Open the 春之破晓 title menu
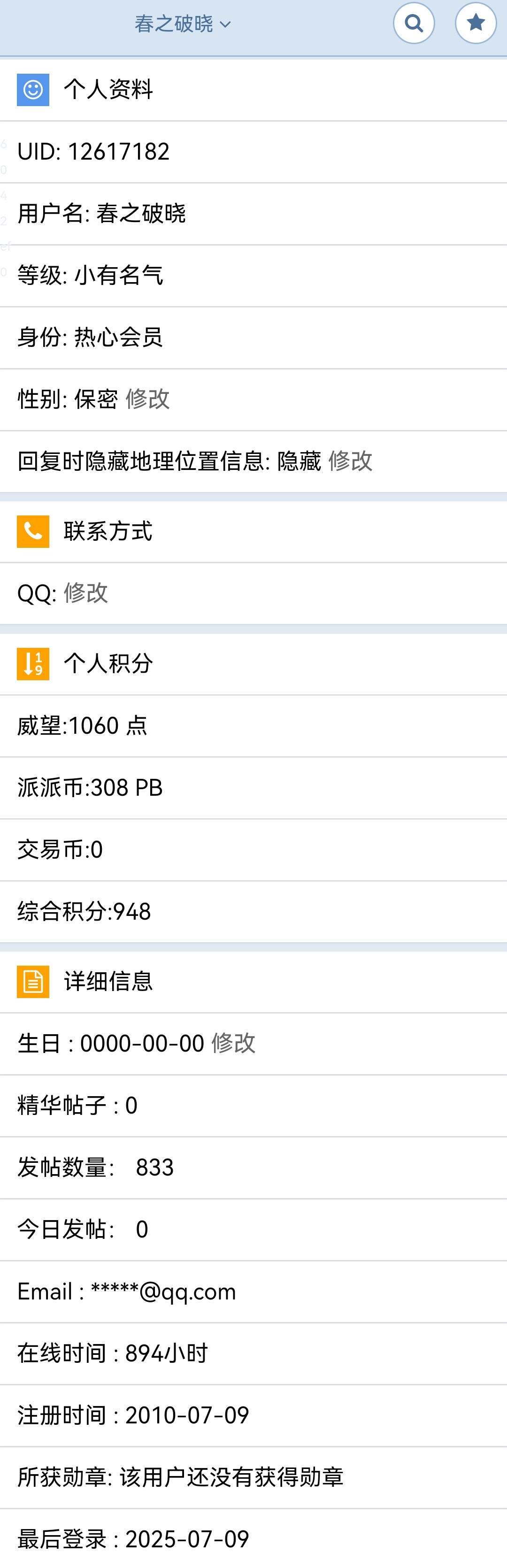 coord(183,24)
